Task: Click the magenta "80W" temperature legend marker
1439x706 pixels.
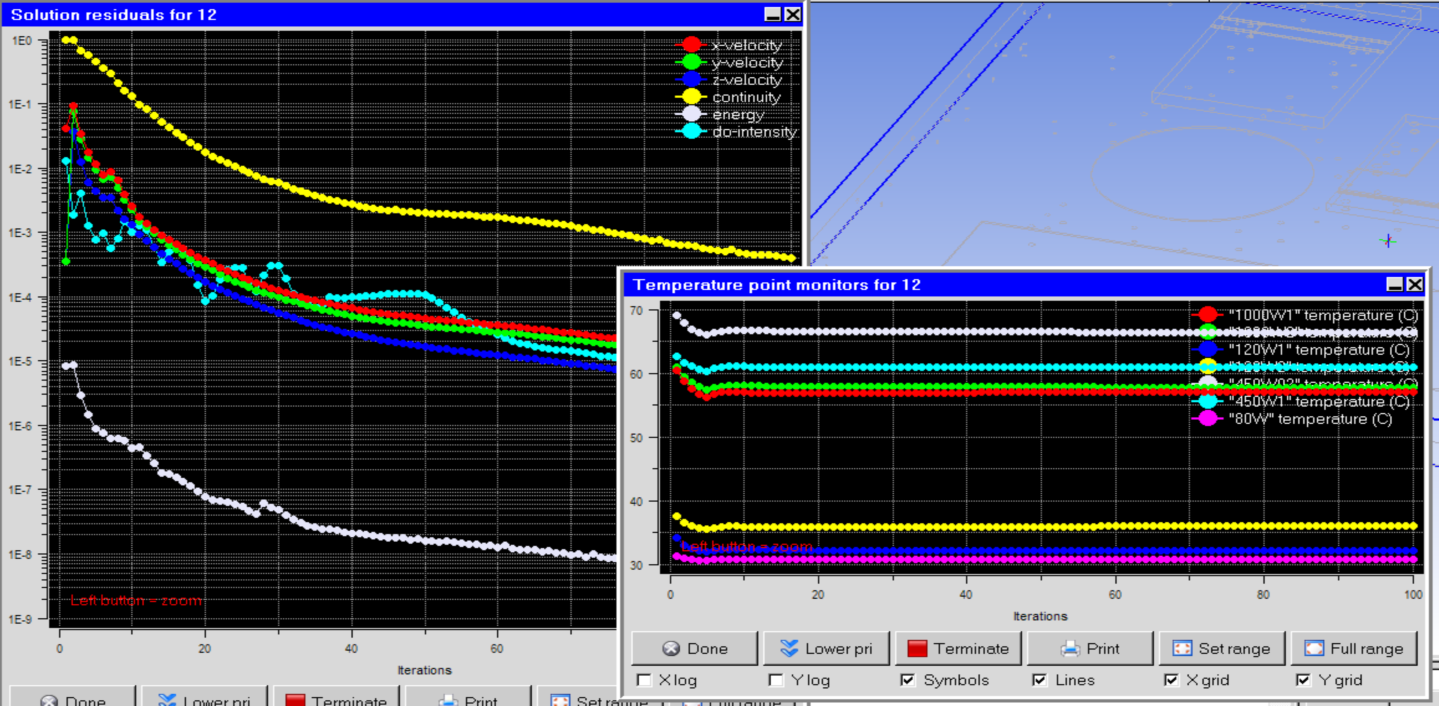Action: (1207, 418)
